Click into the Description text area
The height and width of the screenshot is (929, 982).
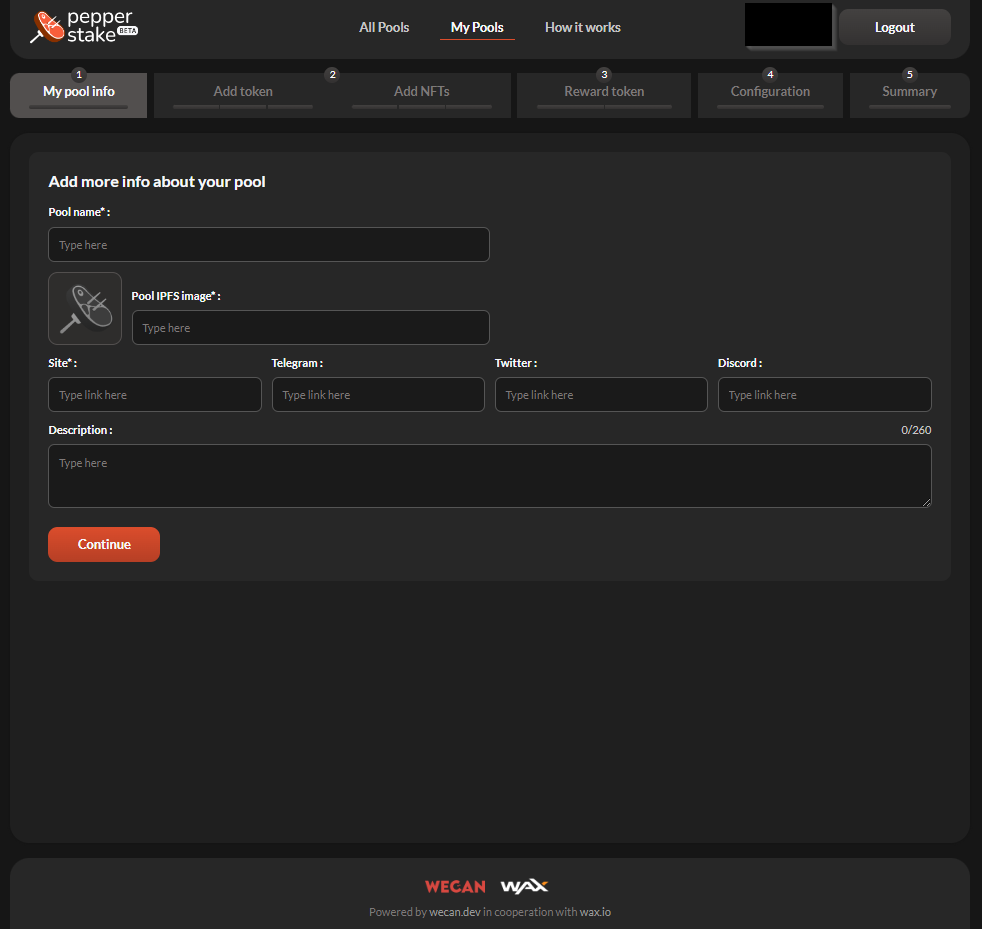point(490,476)
